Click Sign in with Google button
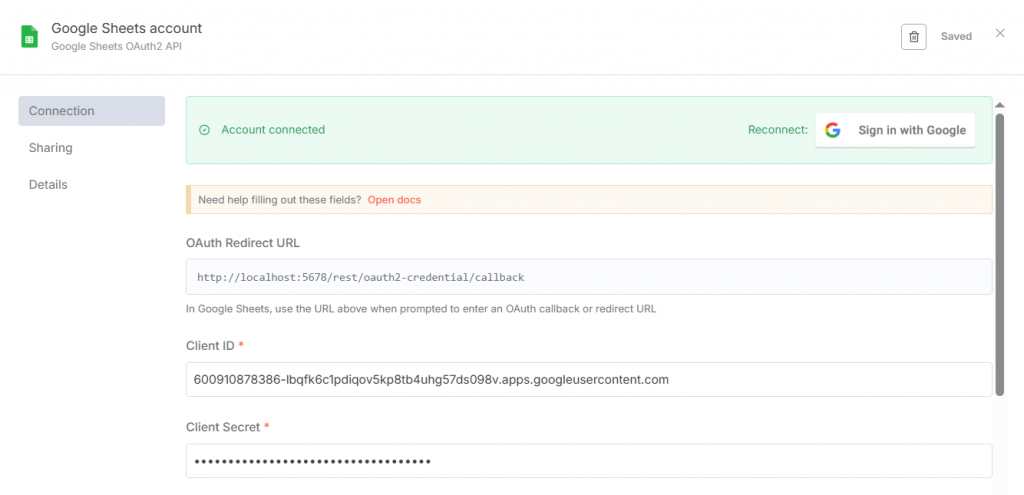This screenshot has height=495, width=1024. tap(895, 130)
